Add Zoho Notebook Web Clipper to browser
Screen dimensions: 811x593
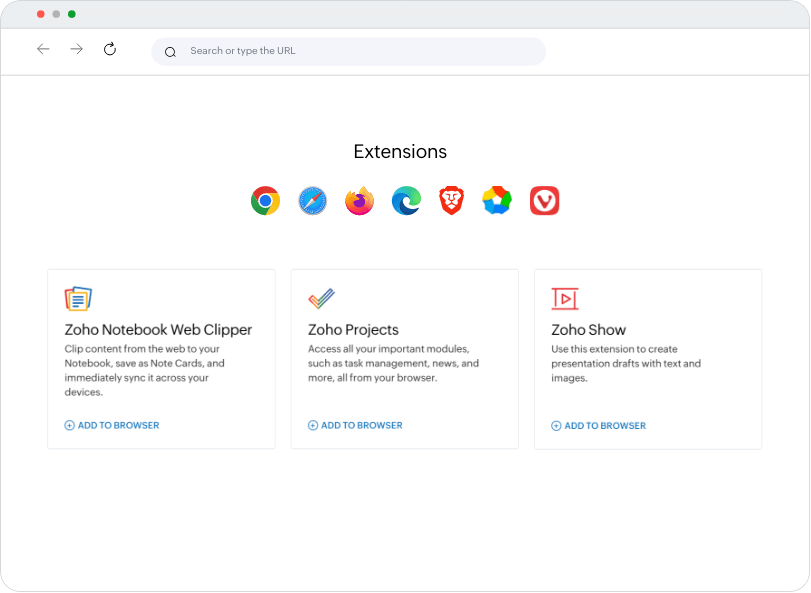pos(112,425)
